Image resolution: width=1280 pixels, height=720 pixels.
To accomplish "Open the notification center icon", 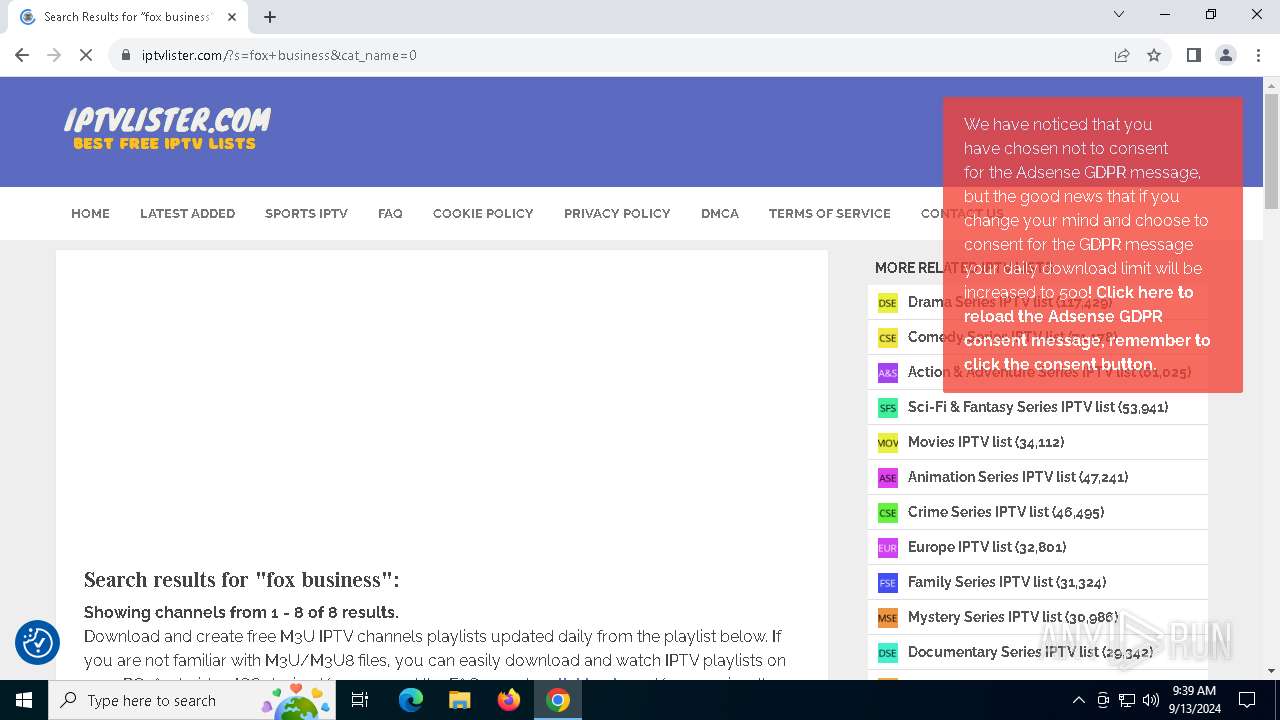I will [x=1247, y=700].
